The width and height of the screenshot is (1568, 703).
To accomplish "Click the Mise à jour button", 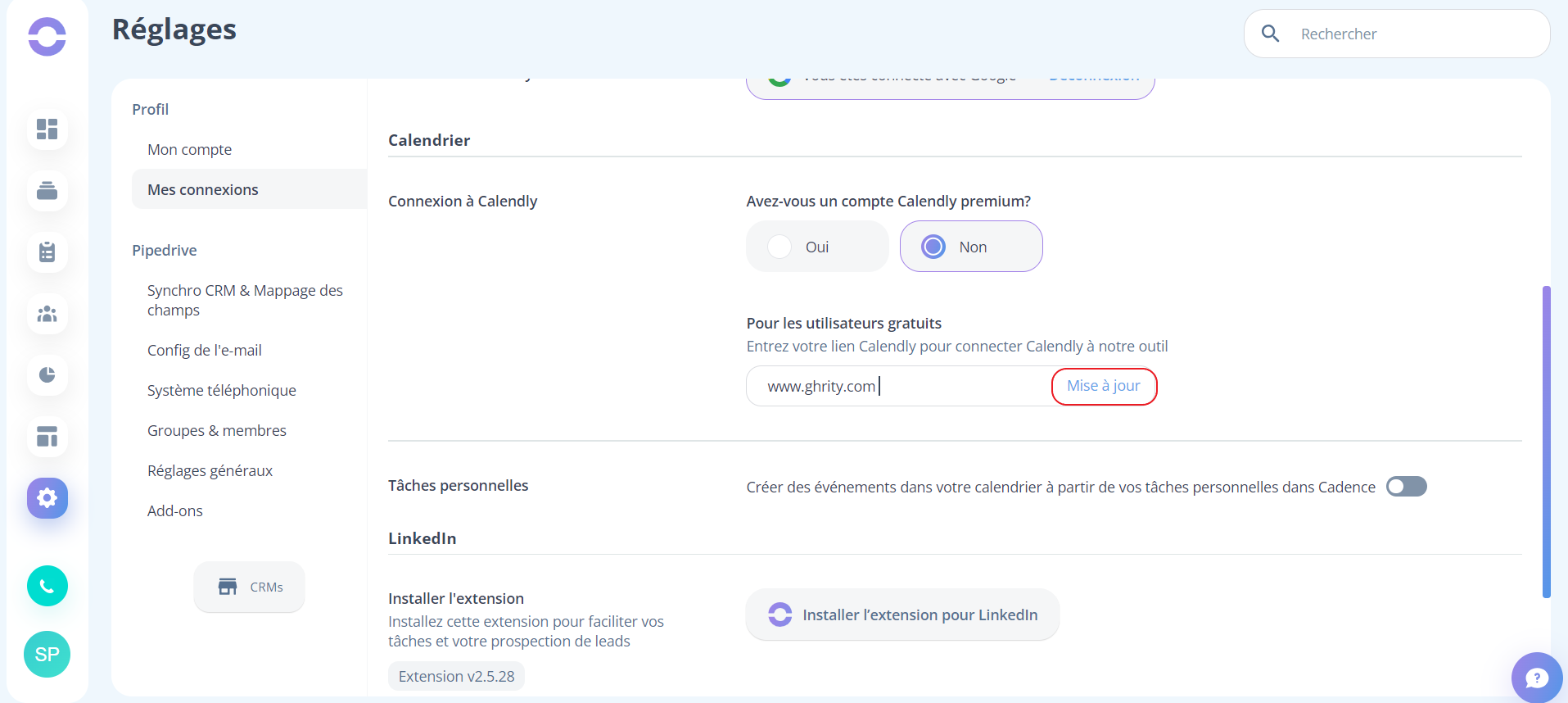I will click(x=1104, y=386).
